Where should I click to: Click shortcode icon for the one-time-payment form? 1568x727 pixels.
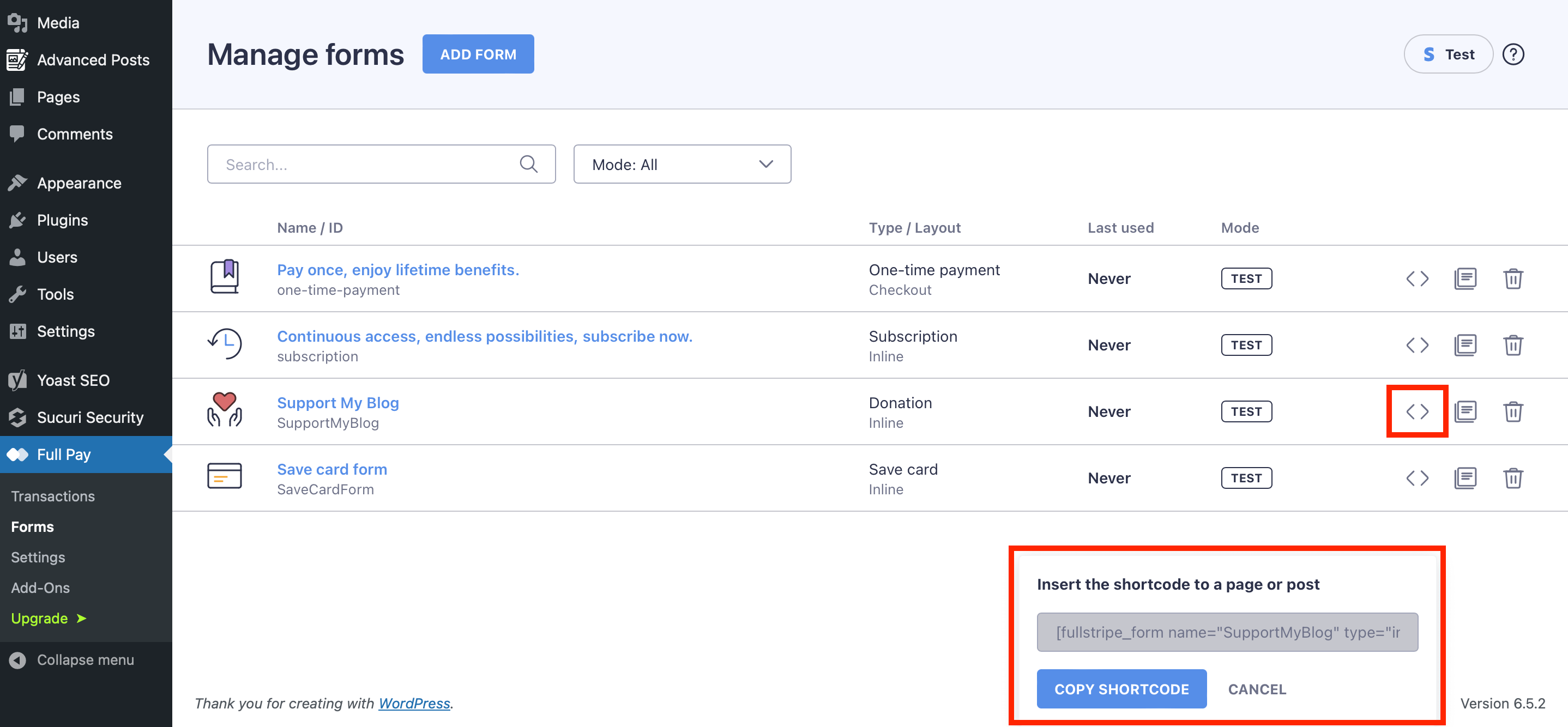click(x=1416, y=278)
